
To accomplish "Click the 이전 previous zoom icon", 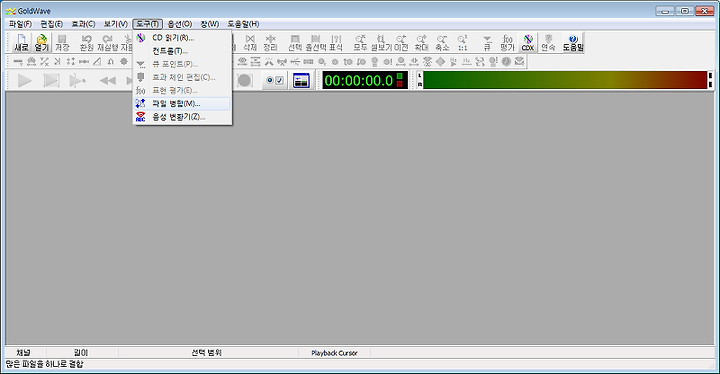I will click(401, 42).
